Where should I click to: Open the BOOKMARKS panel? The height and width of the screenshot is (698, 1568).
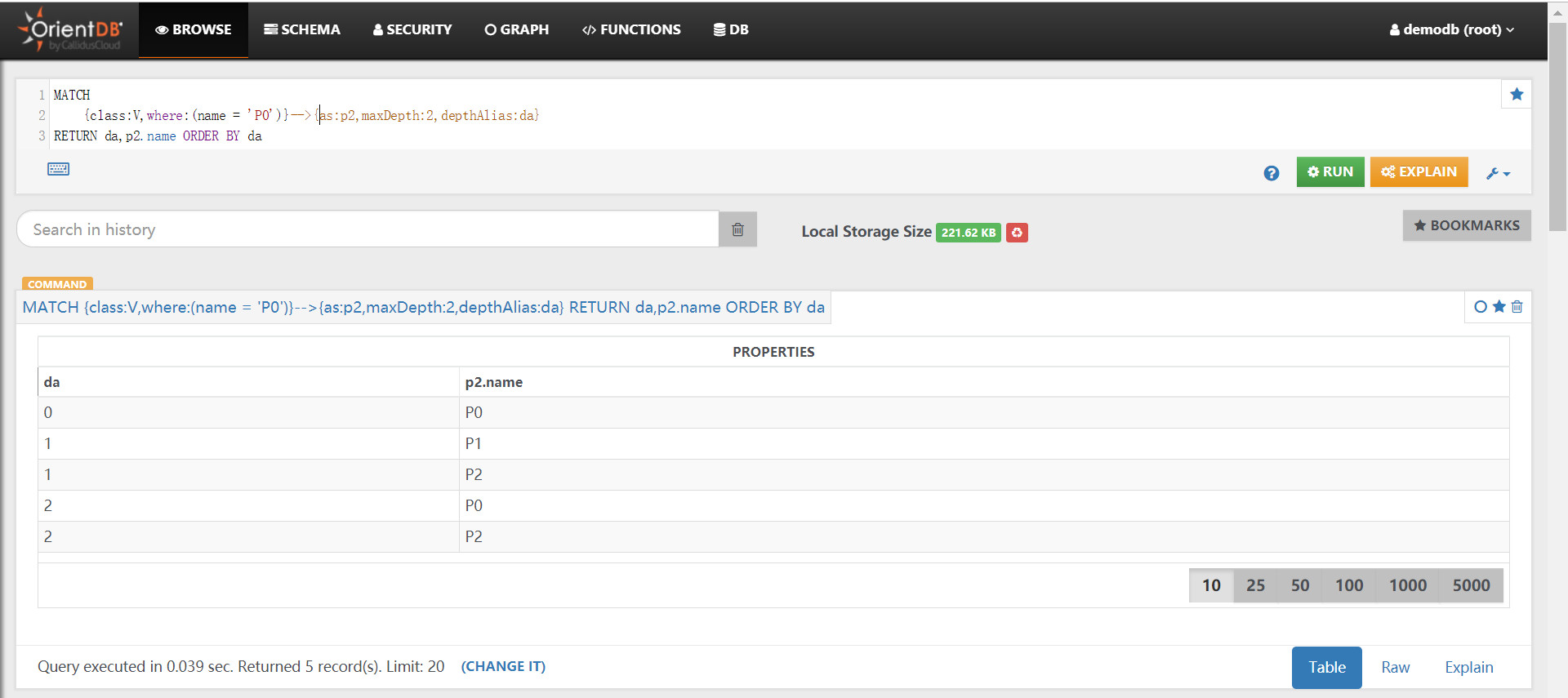click(1467, 225)
